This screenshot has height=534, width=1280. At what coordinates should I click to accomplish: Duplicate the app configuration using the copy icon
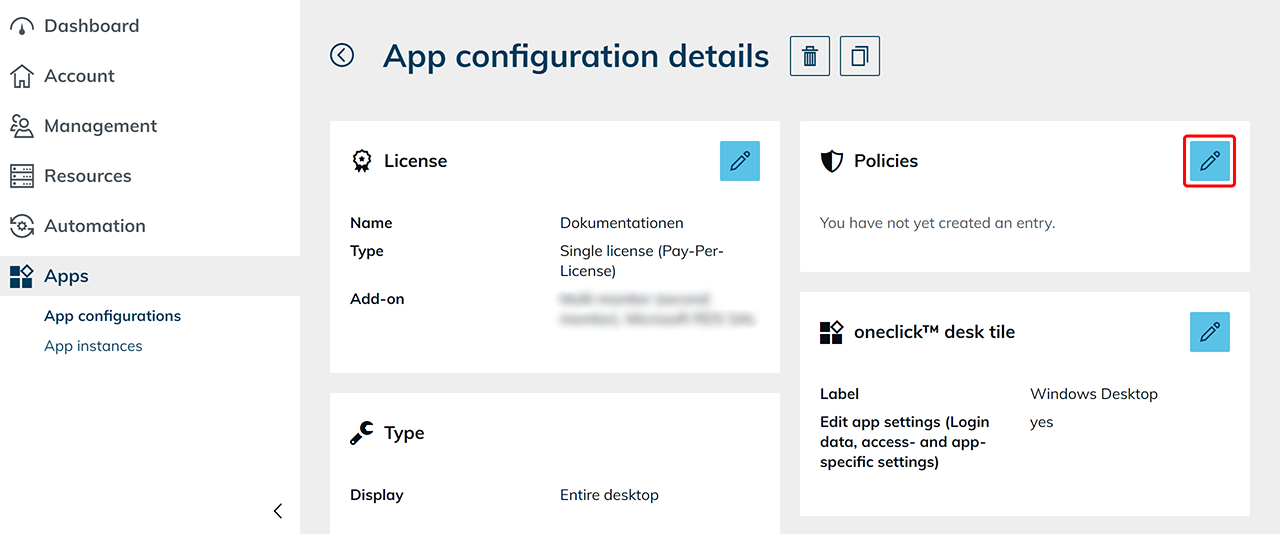860,56
